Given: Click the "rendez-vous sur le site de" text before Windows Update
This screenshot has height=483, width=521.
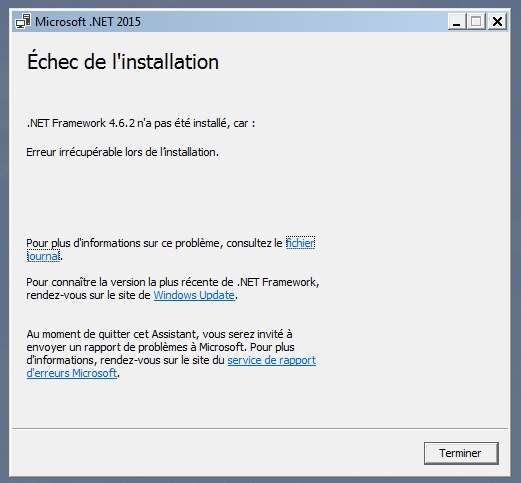Looking at the screenshot, I should coord(88,295).
